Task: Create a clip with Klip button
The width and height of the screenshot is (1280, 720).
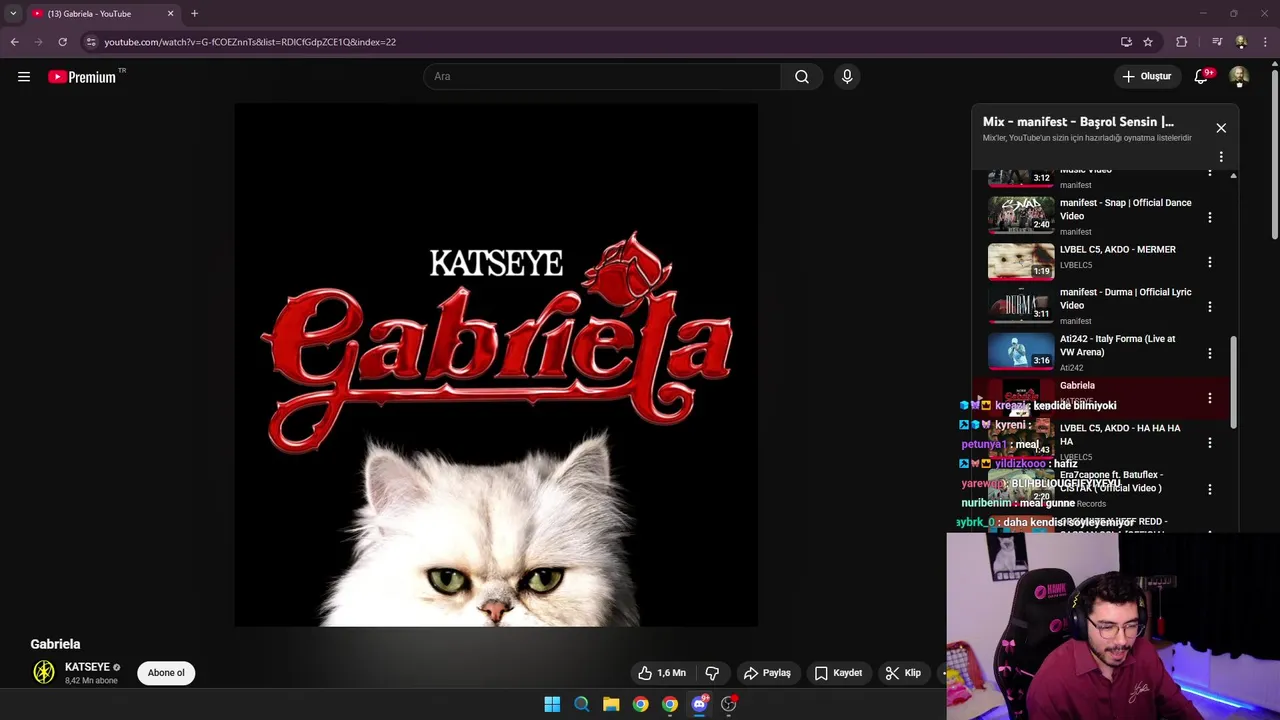Action: tap(903, 673)
